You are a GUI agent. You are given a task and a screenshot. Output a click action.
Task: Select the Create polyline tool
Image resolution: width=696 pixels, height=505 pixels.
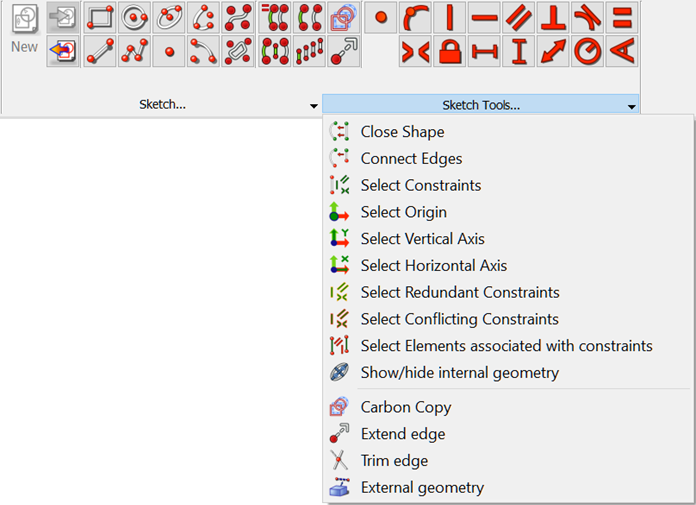click(134, 51)
